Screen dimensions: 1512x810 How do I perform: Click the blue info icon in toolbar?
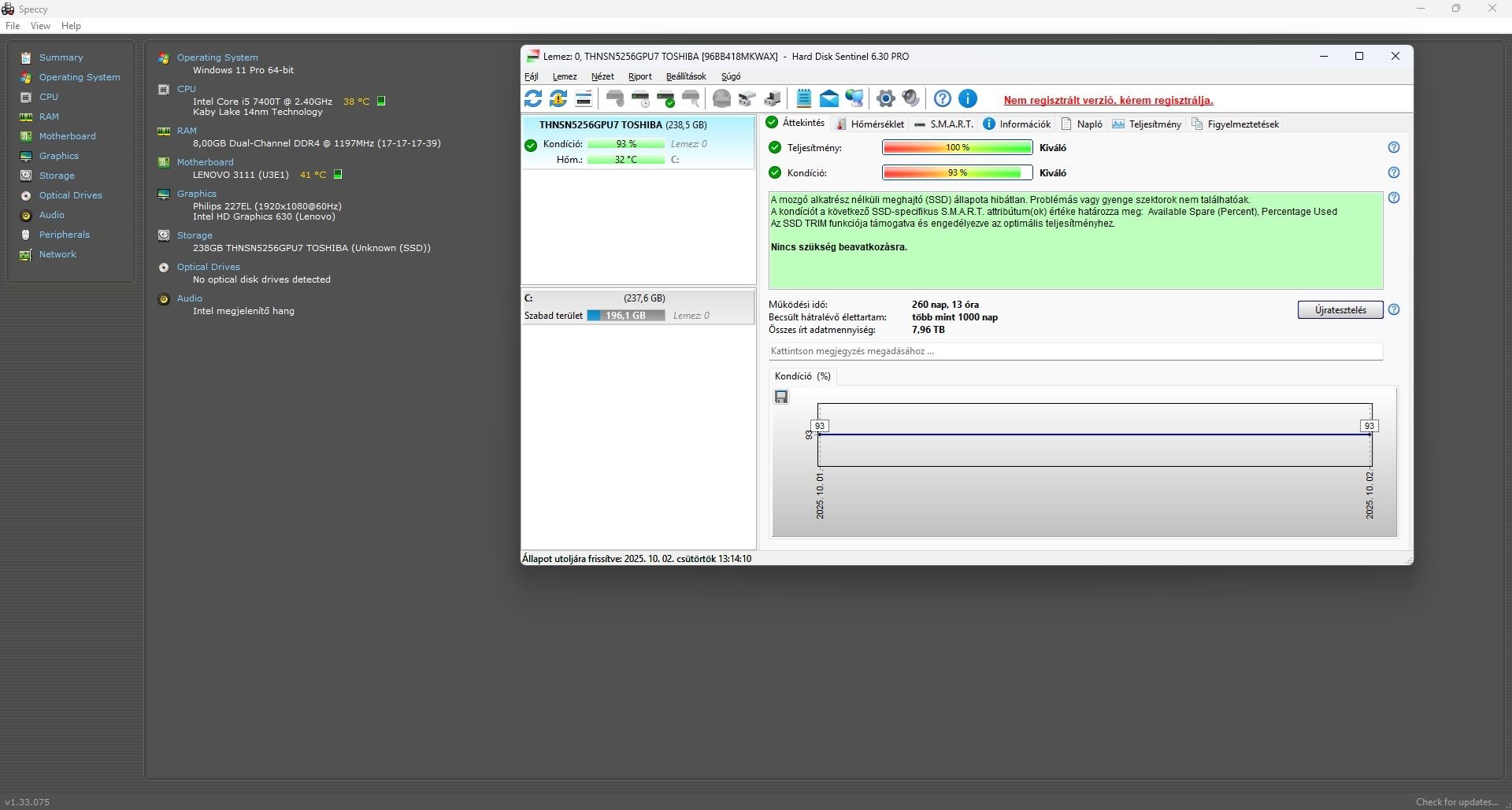[x=968, y=98]
